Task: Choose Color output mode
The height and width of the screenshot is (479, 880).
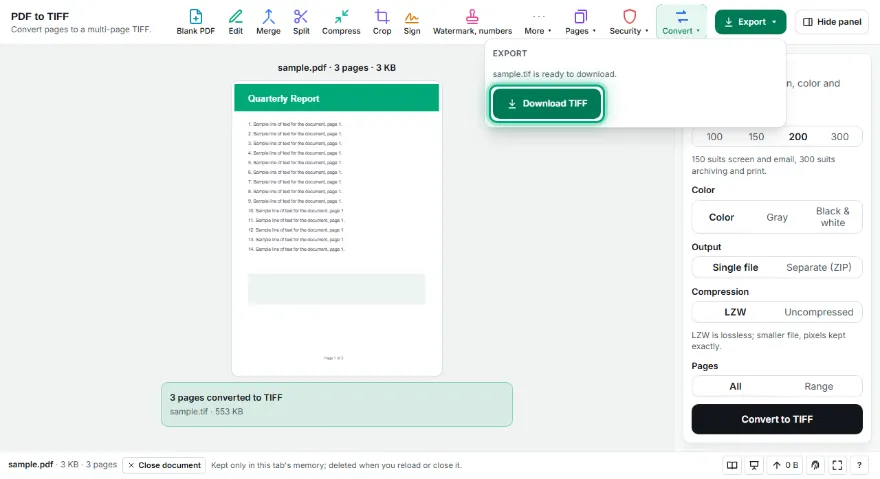Action: pyautogui.click(x=721, y=217)
